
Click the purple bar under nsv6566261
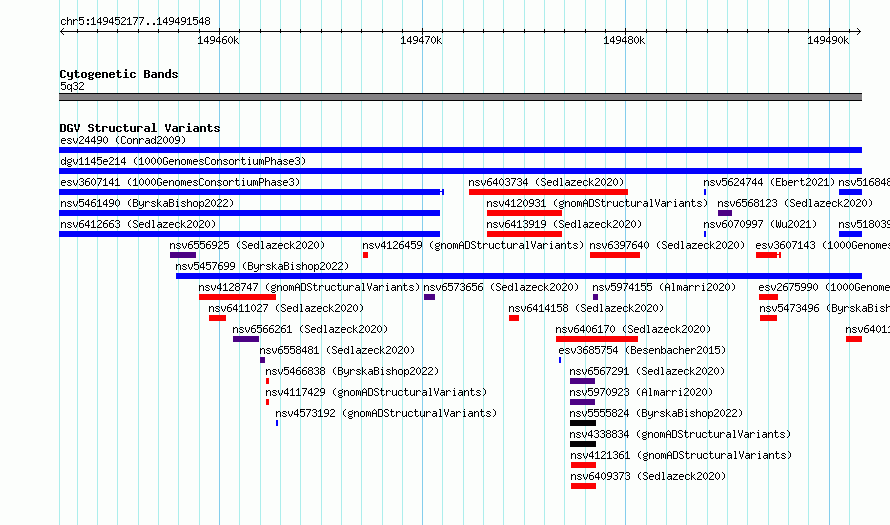click(x=246, y=339)
